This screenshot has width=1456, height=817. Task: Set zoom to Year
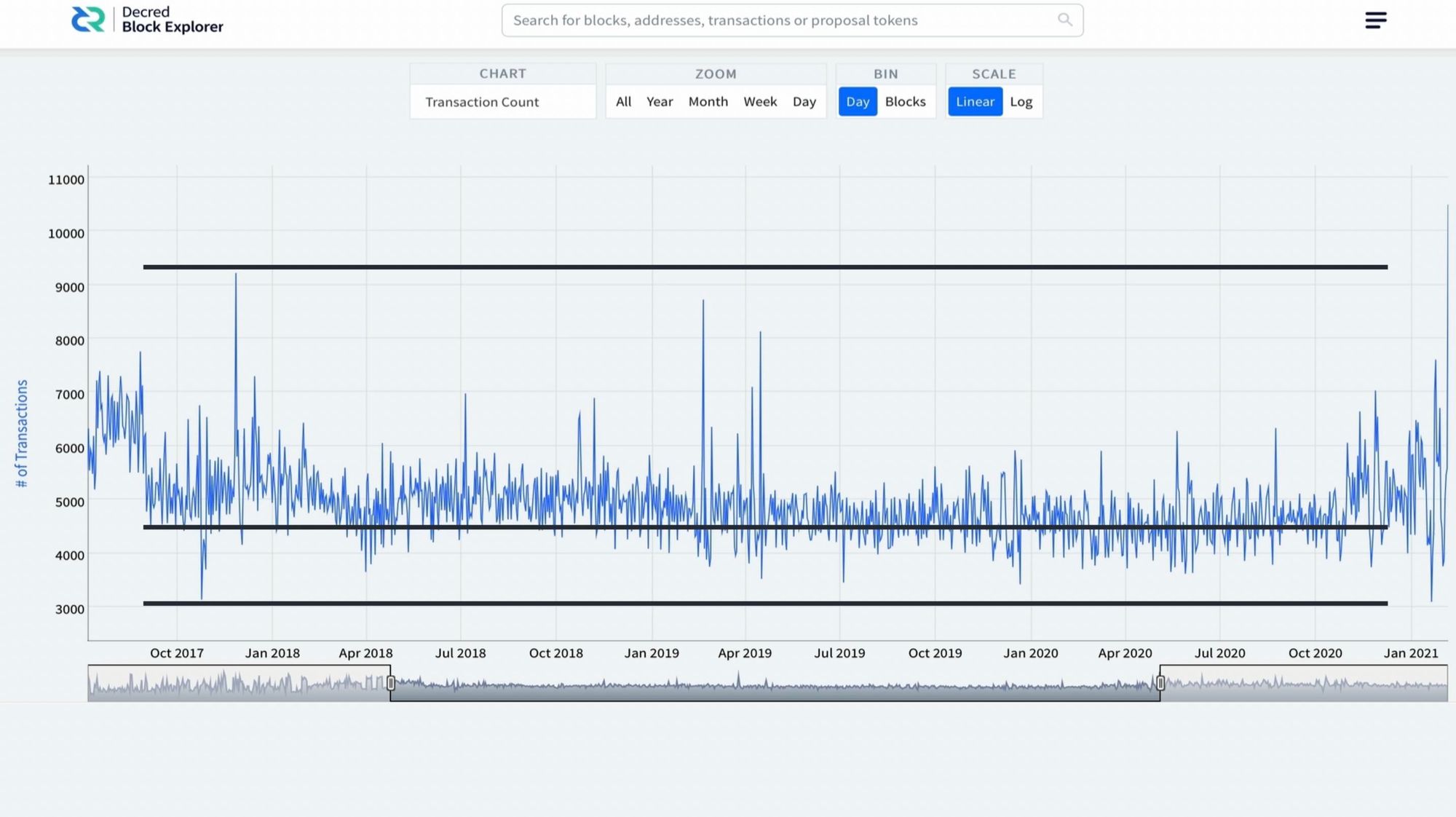[660, 102]
